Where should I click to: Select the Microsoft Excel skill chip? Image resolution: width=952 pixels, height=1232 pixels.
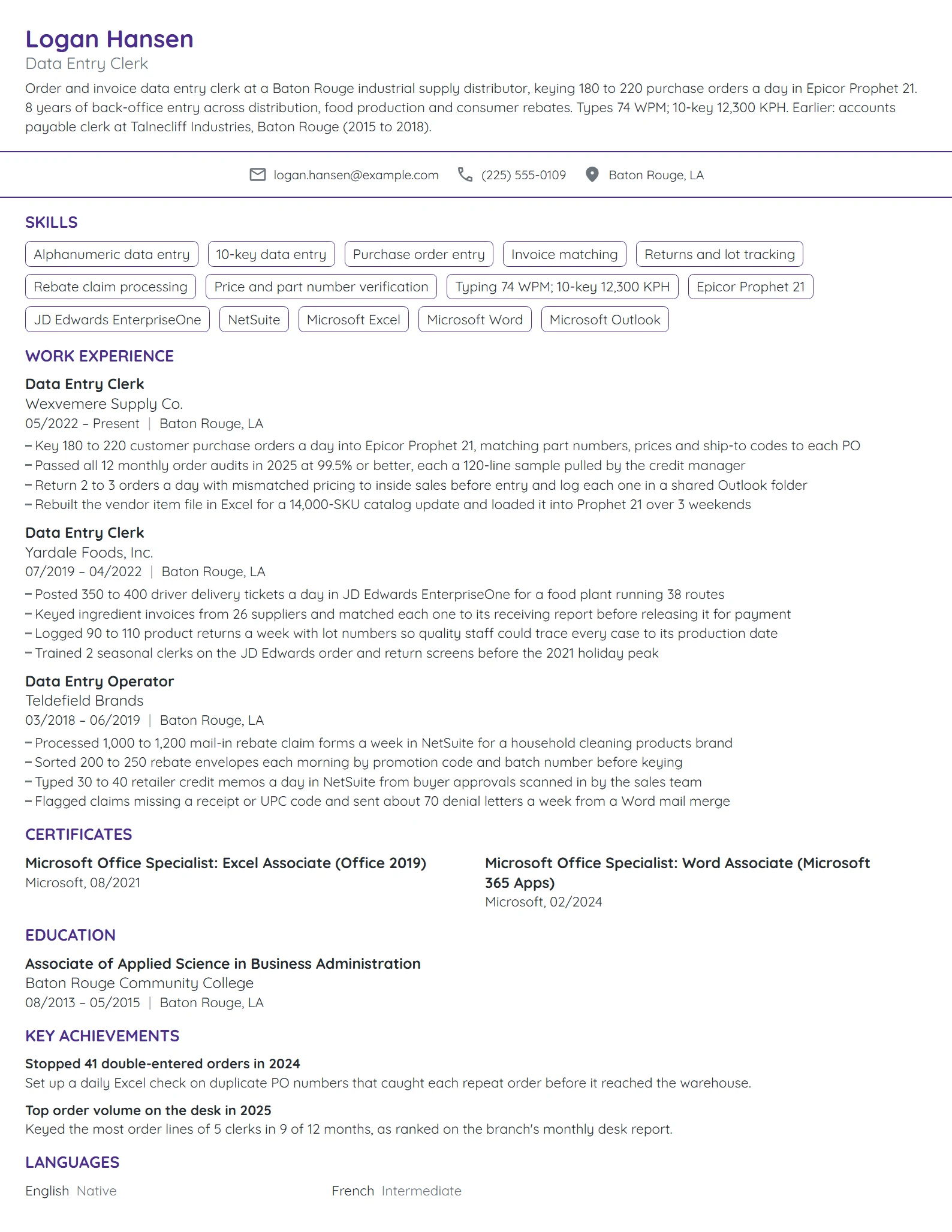coord(354,320)
